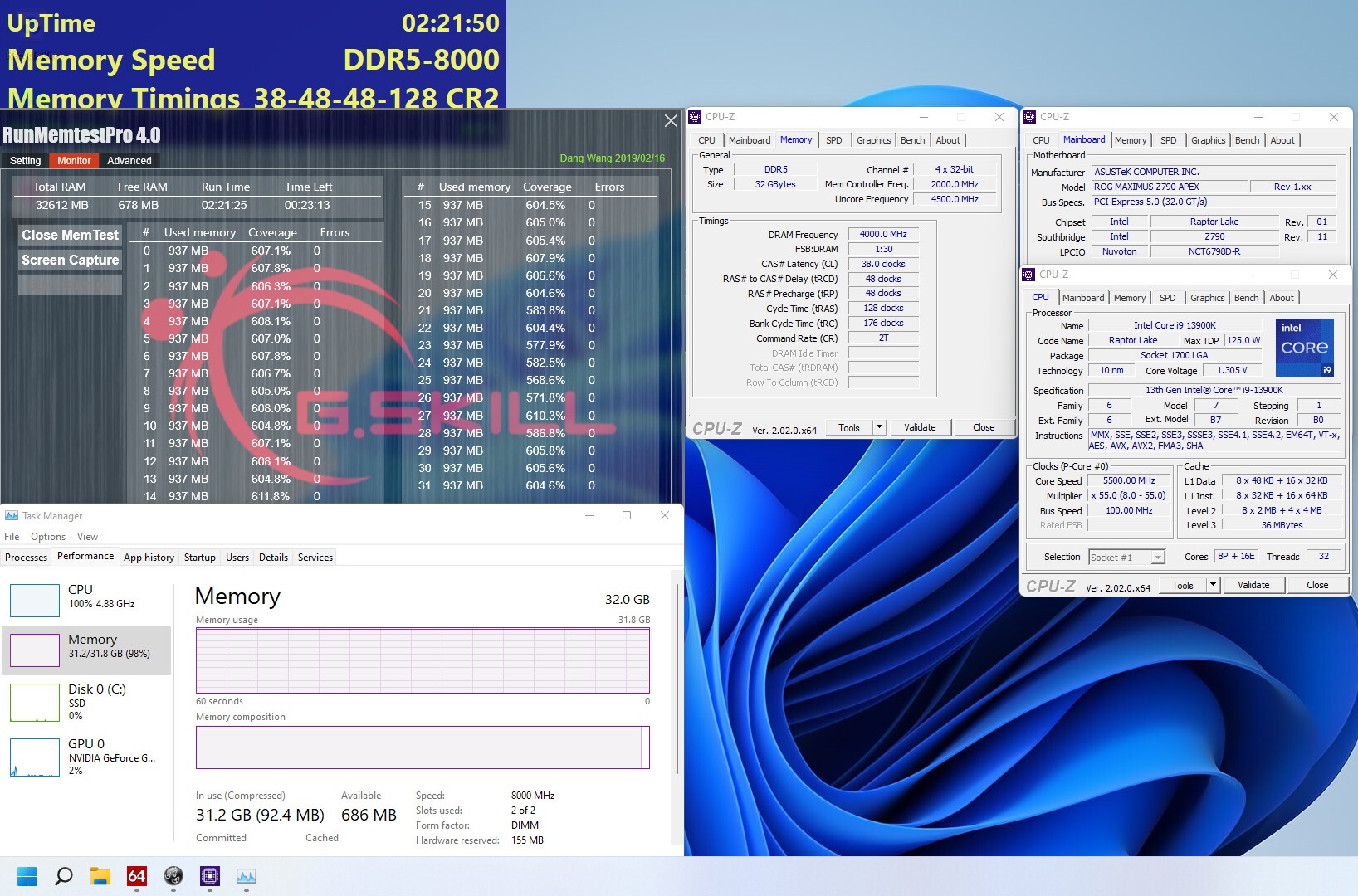Switch to Advanced tab in RunMemtestPro
1358x896 pixels.
coord(129,161)
